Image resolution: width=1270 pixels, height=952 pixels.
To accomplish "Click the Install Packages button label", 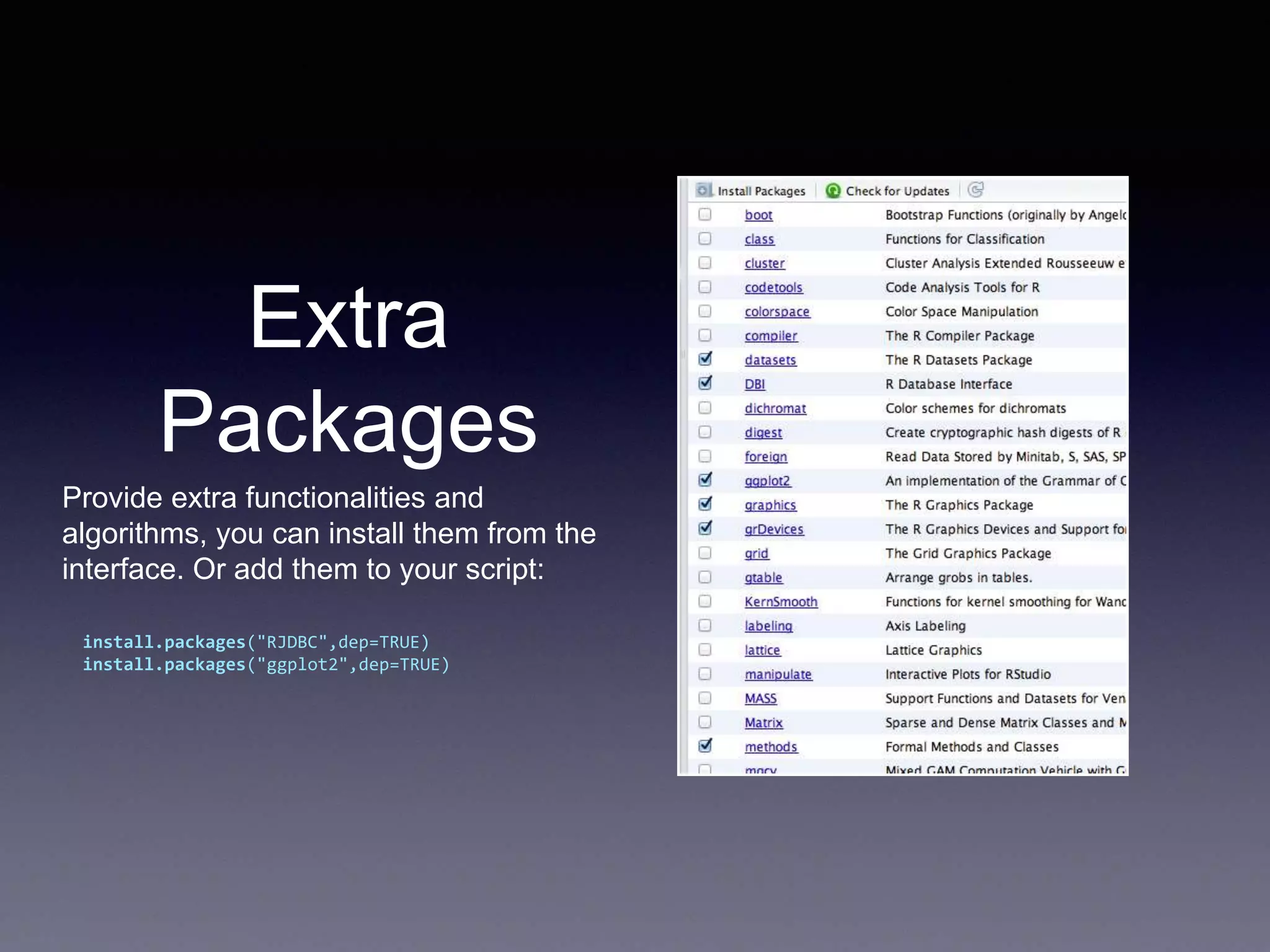I will (762, 192).
